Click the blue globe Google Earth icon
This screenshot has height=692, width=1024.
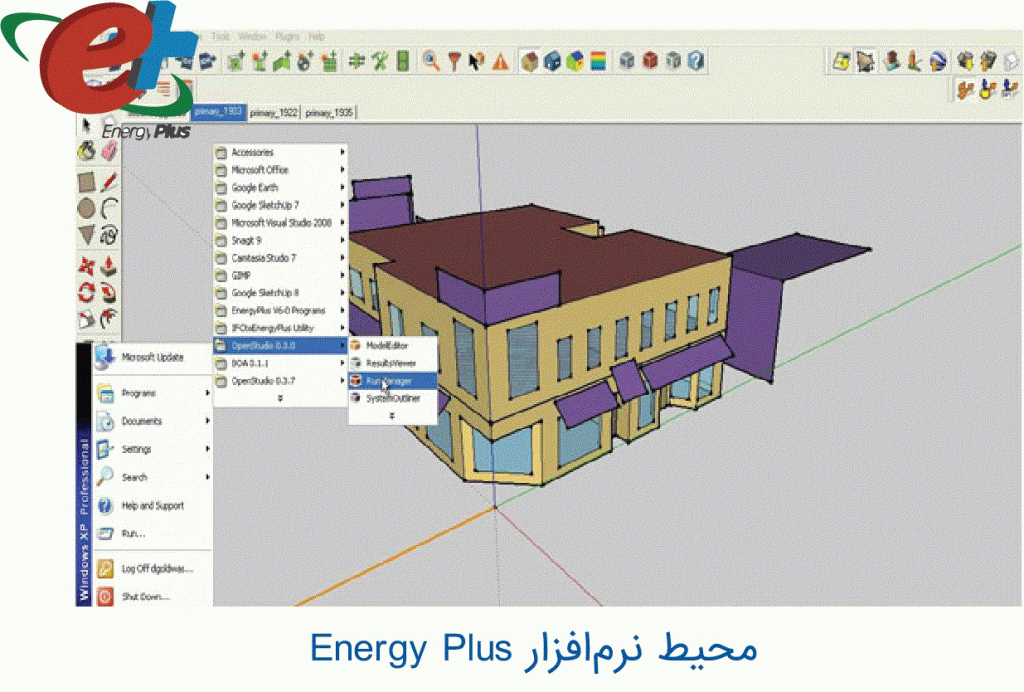(x=938, y=61)
